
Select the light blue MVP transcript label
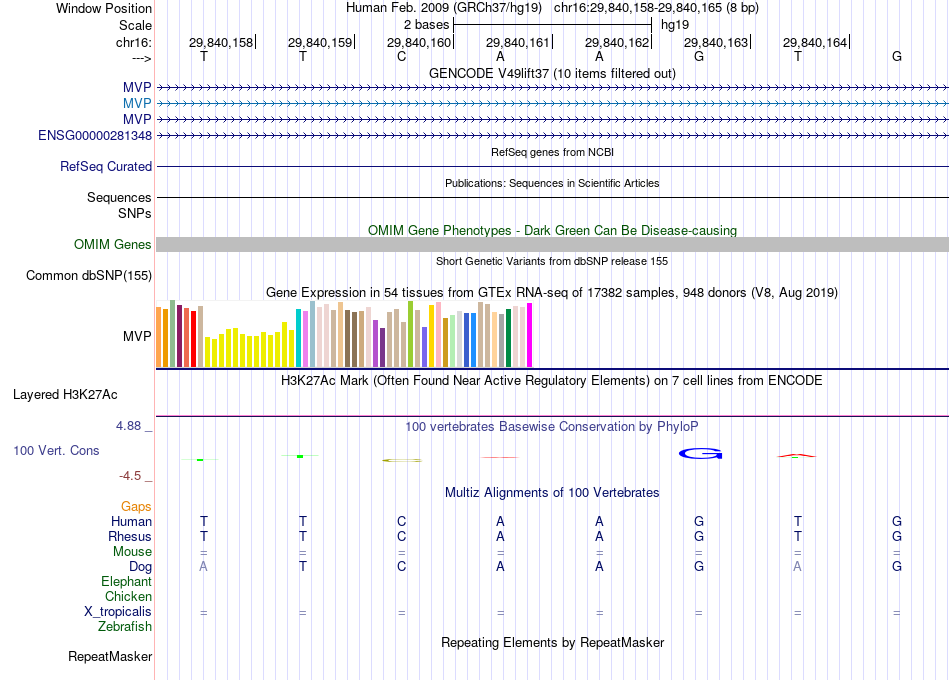137,104
